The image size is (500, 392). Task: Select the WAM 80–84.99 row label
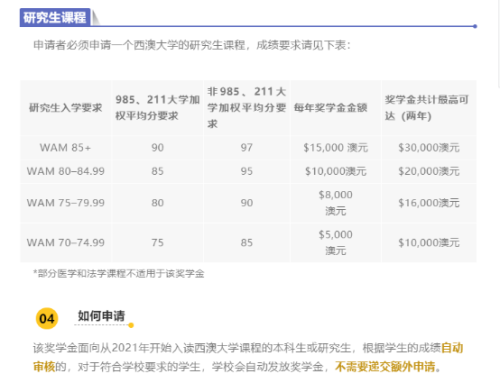(66, 171)
